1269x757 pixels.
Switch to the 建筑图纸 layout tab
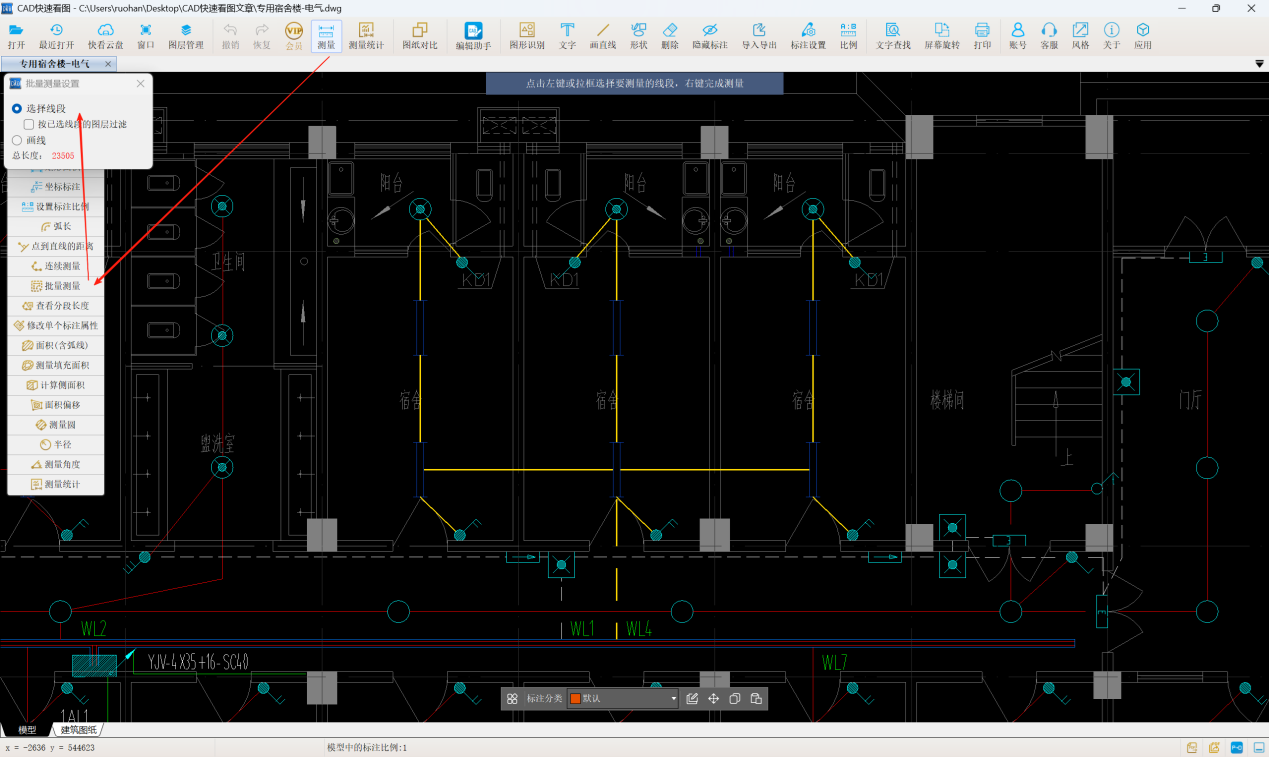tap(78, 730)
